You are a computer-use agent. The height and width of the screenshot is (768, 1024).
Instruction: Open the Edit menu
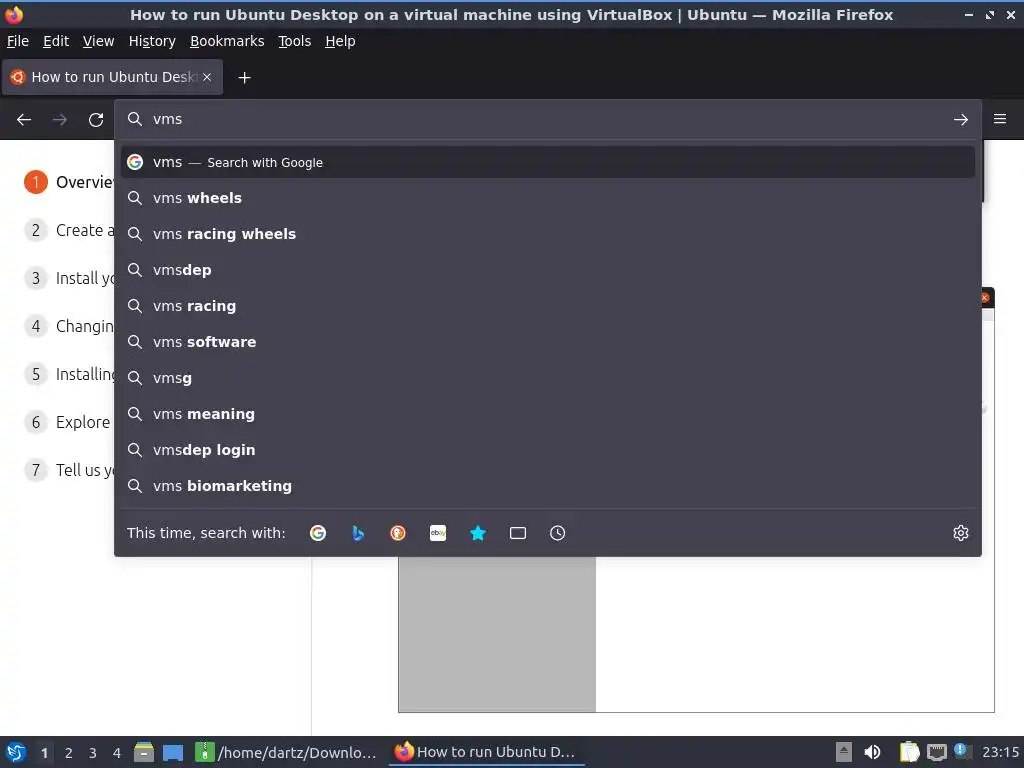point(56,41)
